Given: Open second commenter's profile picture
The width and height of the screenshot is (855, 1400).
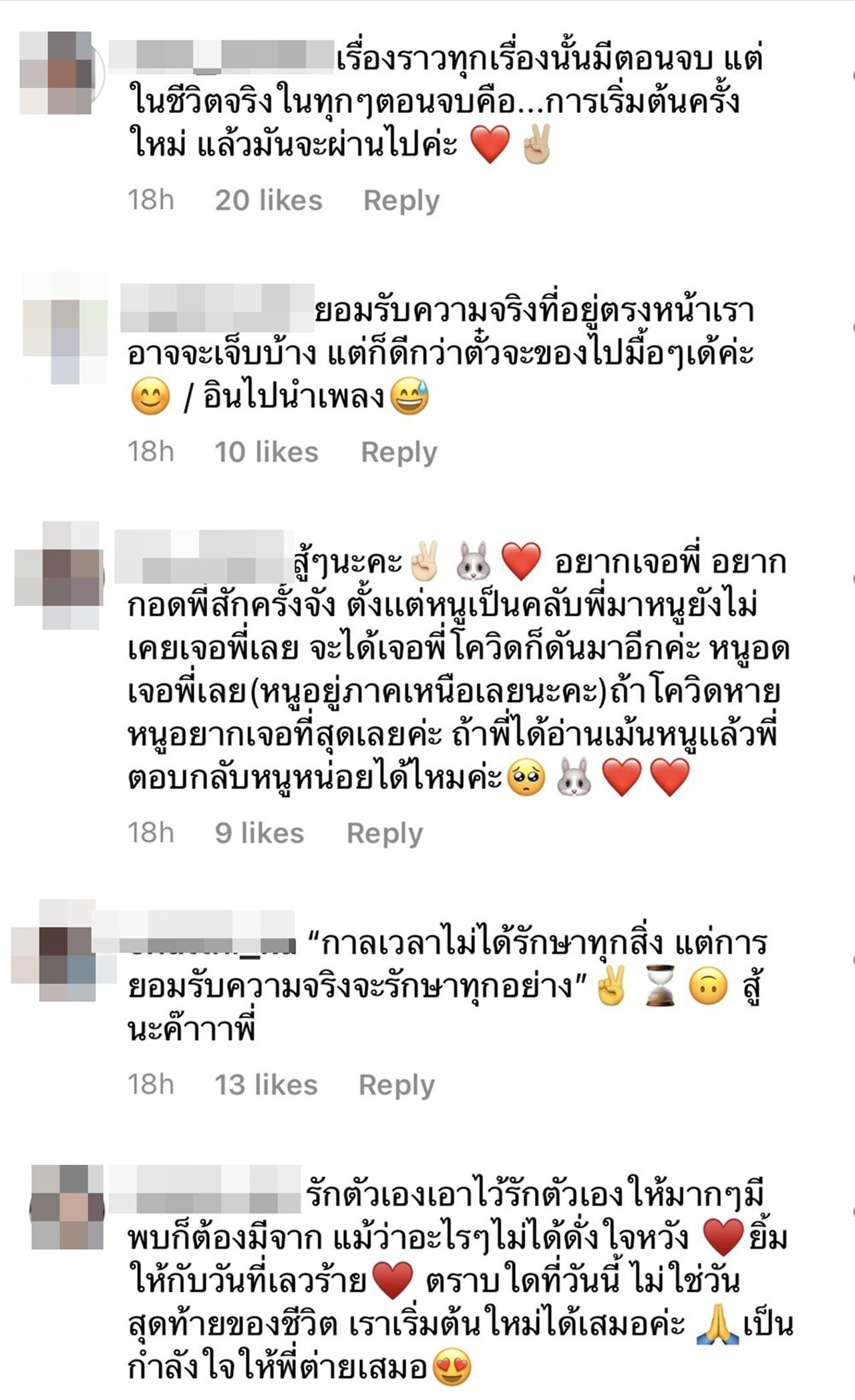Looking at the screenshot, I should click(65, 328).
